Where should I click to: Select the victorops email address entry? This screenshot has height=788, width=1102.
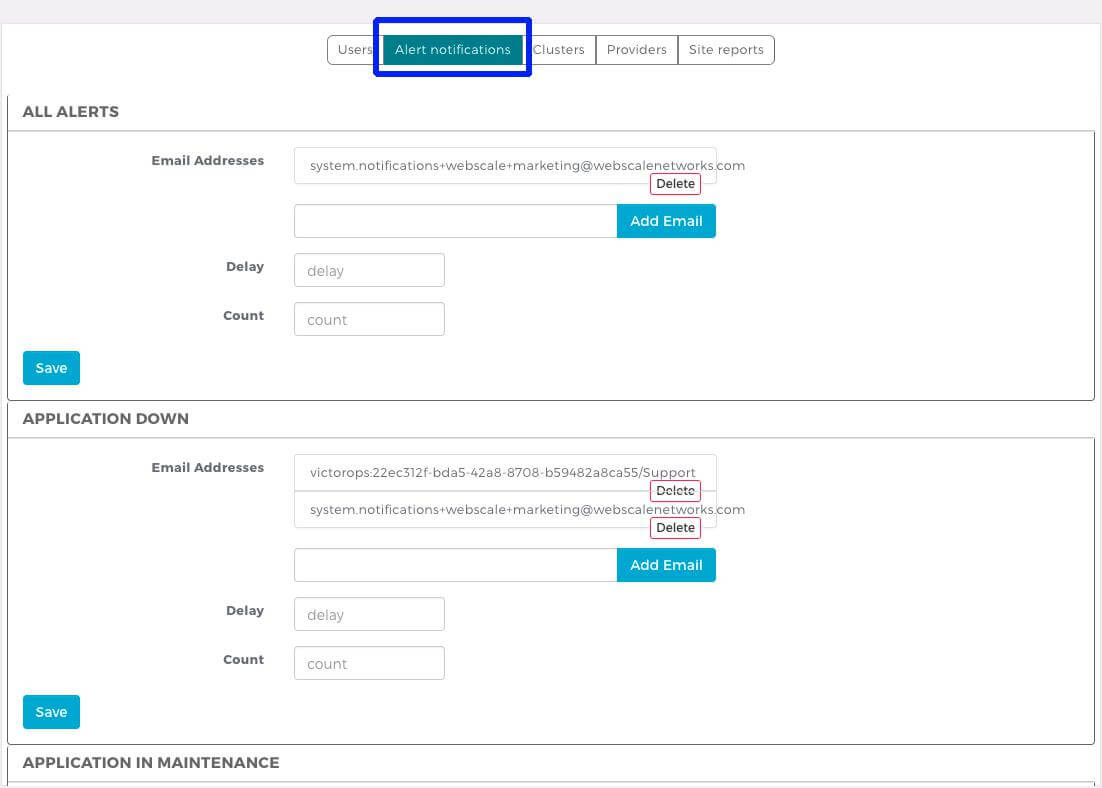502,472
